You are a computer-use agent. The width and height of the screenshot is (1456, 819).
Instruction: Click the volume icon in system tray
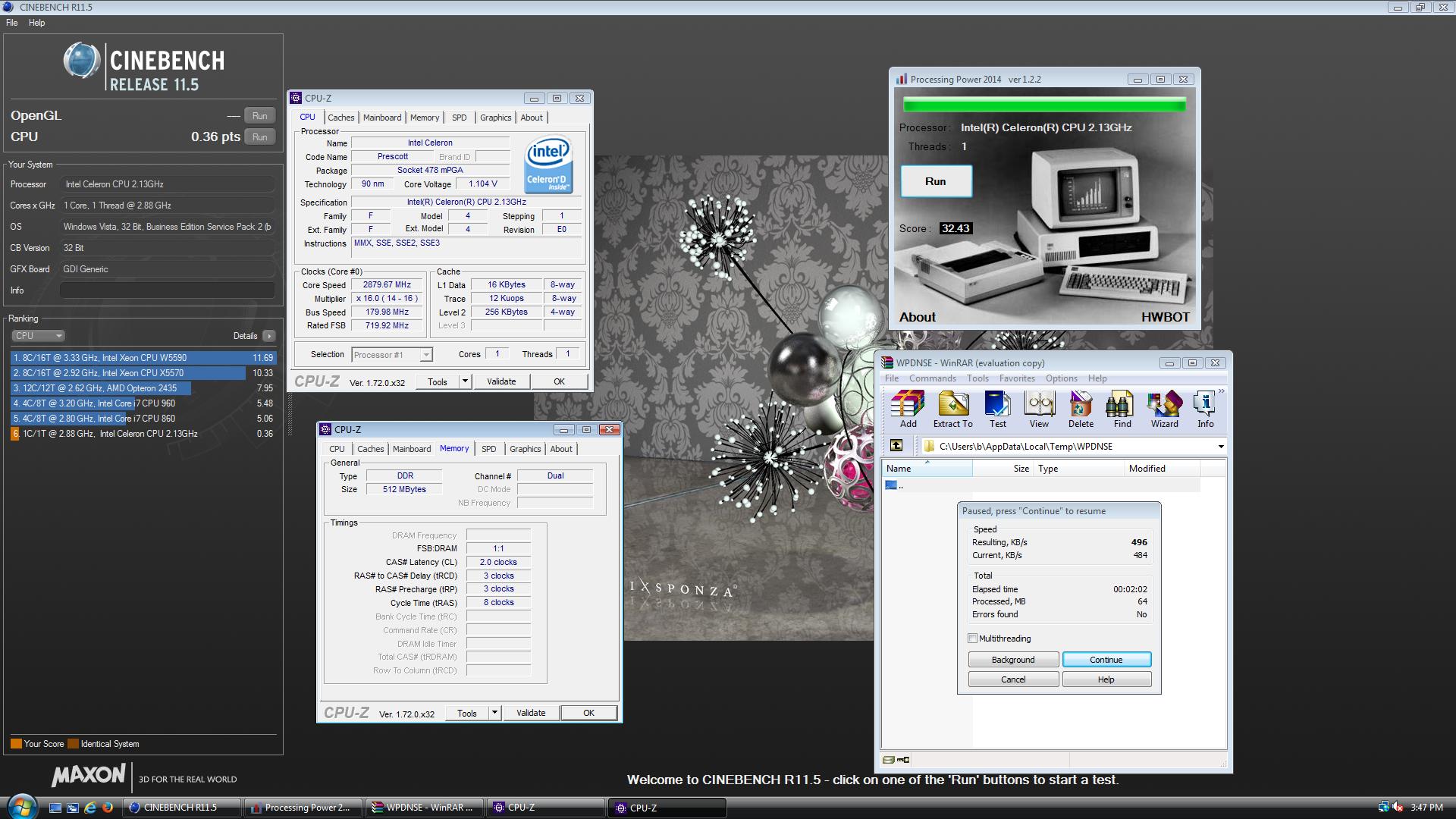pos(1398,808)
